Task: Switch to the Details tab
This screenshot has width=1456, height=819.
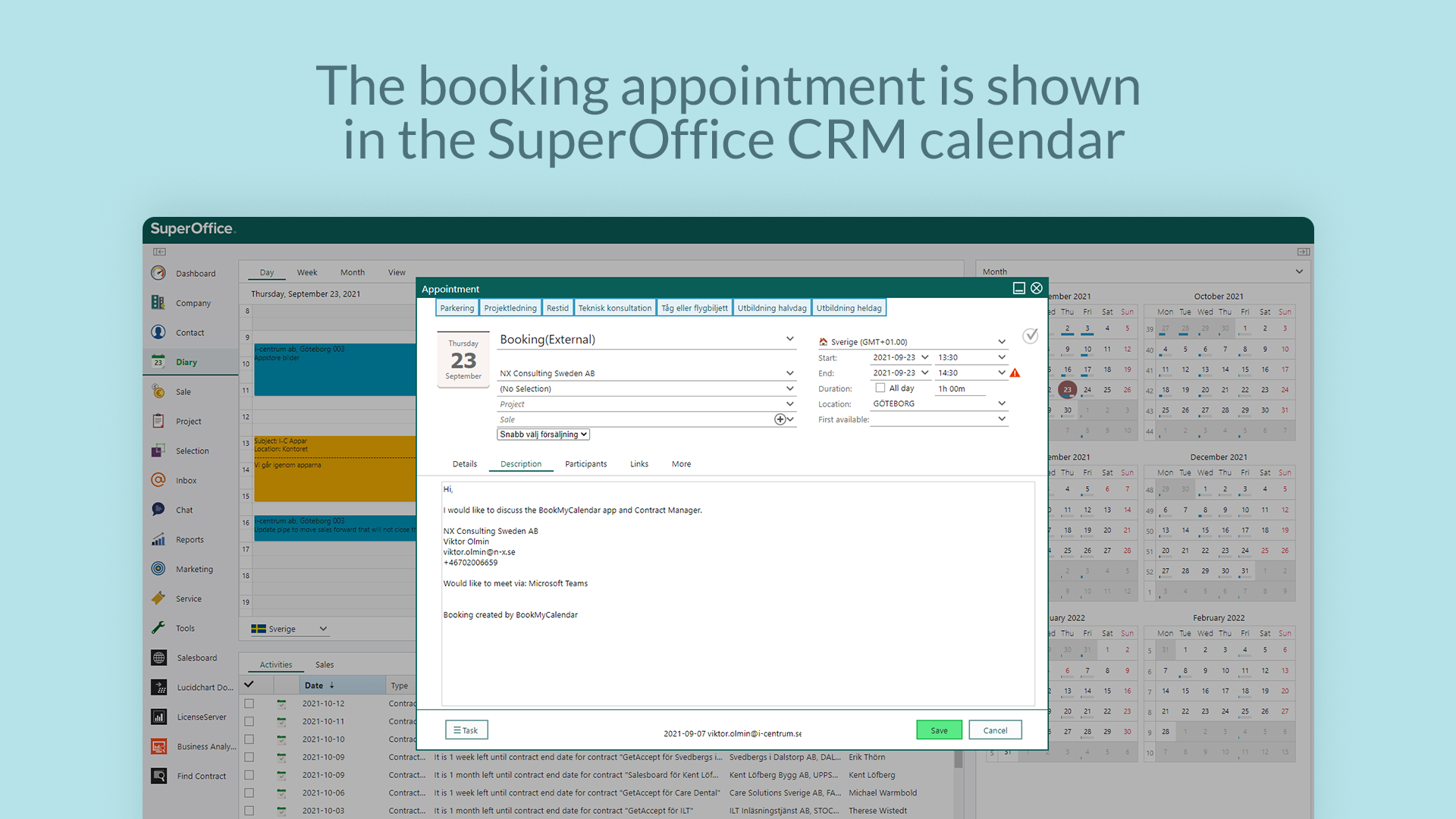Action: tap(462, 463)
